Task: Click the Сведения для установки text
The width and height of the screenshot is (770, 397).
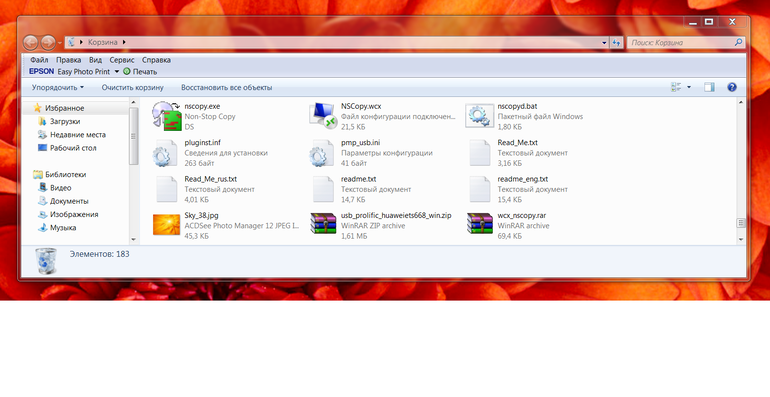Action: pyautogui.click(x=226, y=153)
